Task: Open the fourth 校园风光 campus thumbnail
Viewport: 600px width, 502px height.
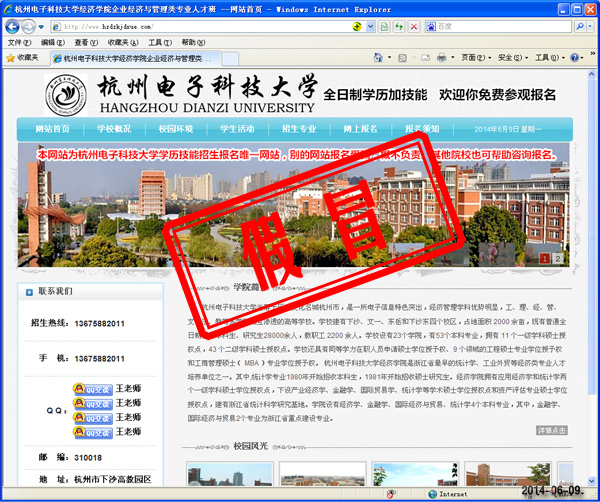Action: pos(508,474)
